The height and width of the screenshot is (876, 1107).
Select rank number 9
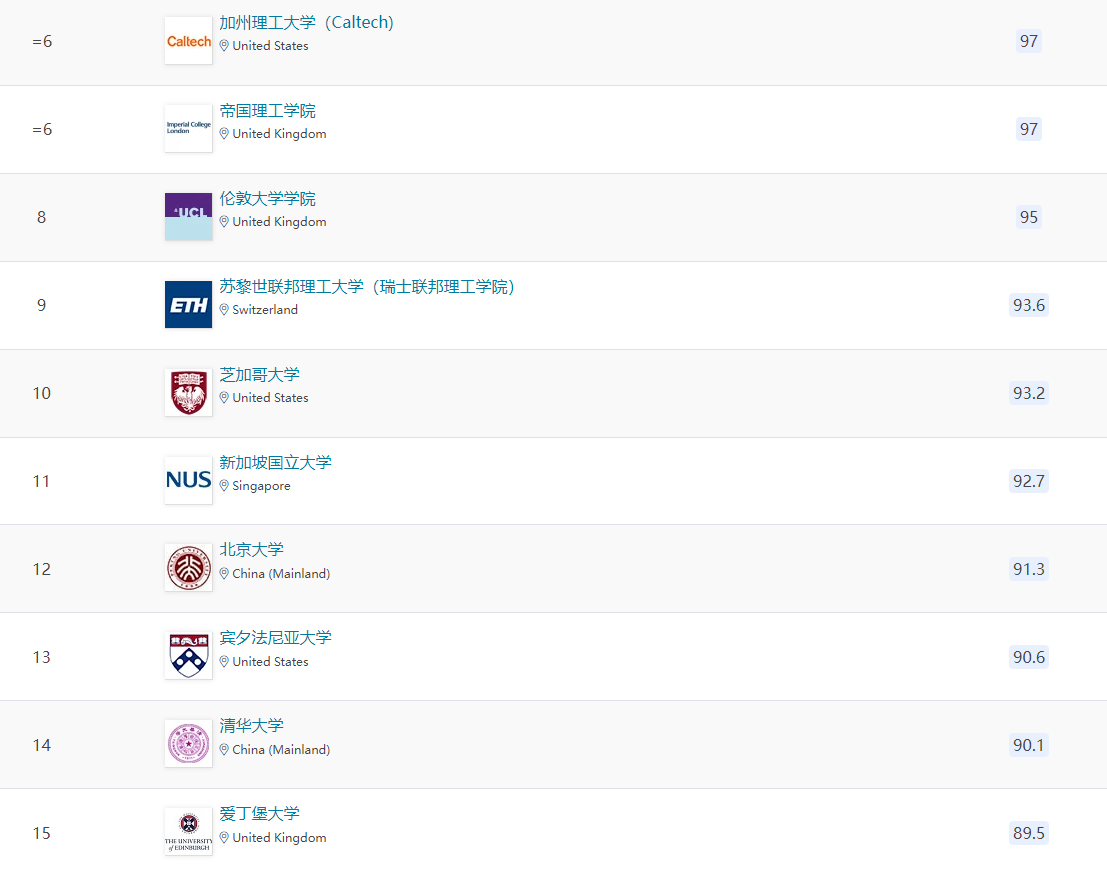pyautogui.click(x=42, y=305)
